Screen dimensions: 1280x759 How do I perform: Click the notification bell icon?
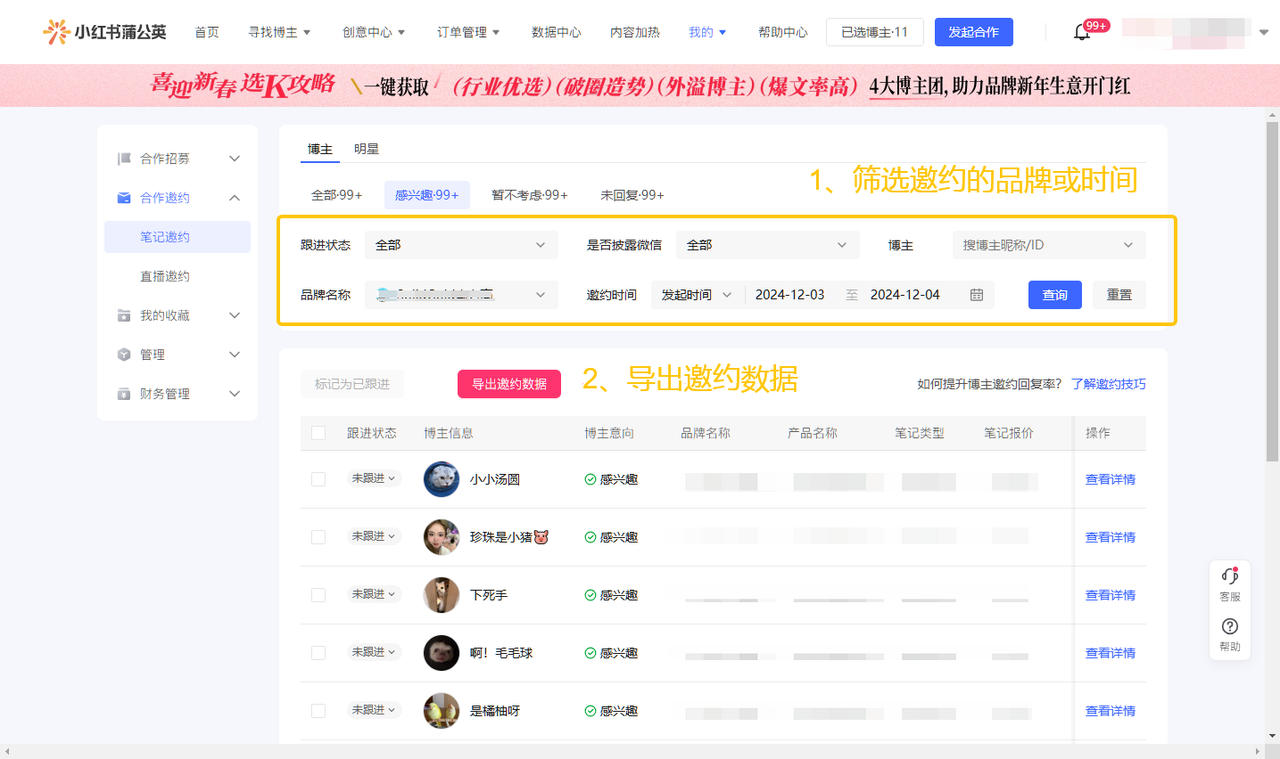click(x=1082, y=33)
